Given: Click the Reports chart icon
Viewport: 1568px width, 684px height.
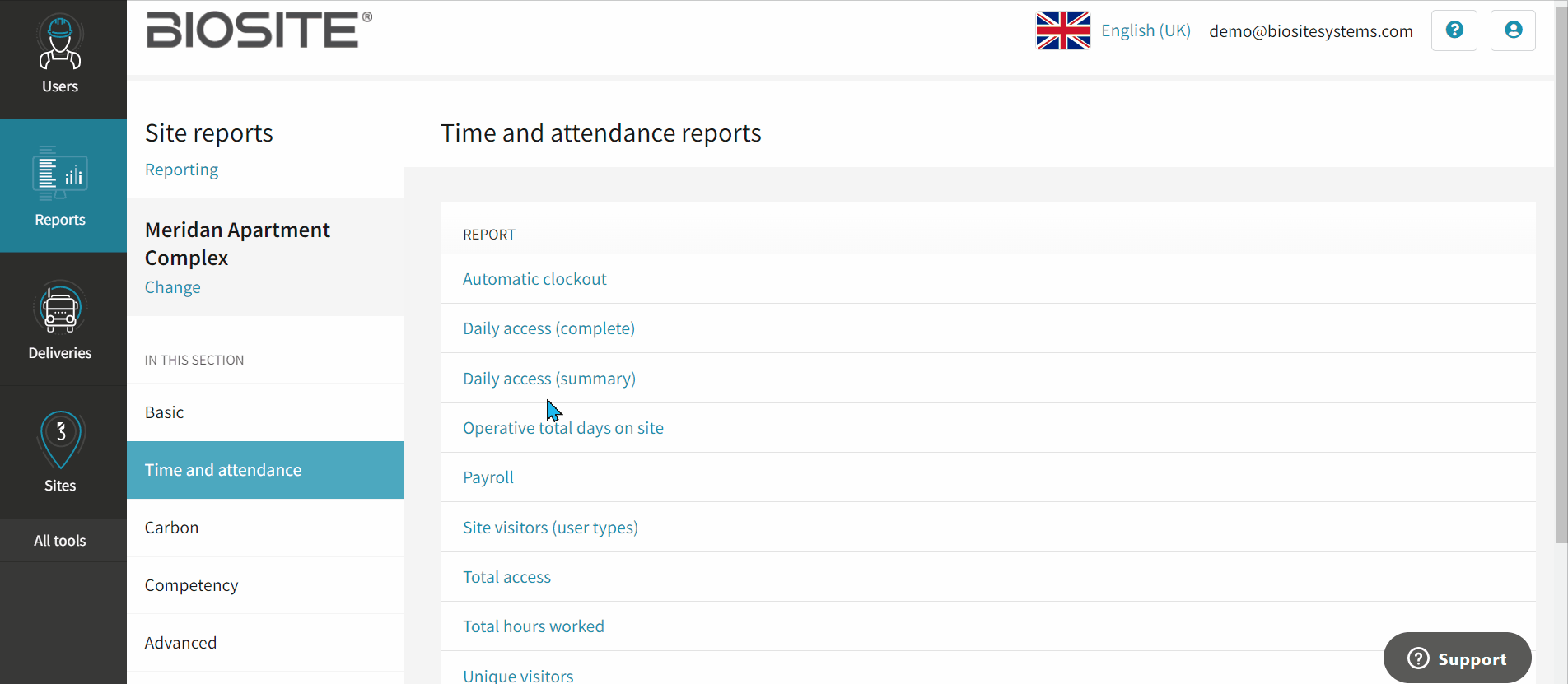Looking at the screenshot, I should point(60,174).
